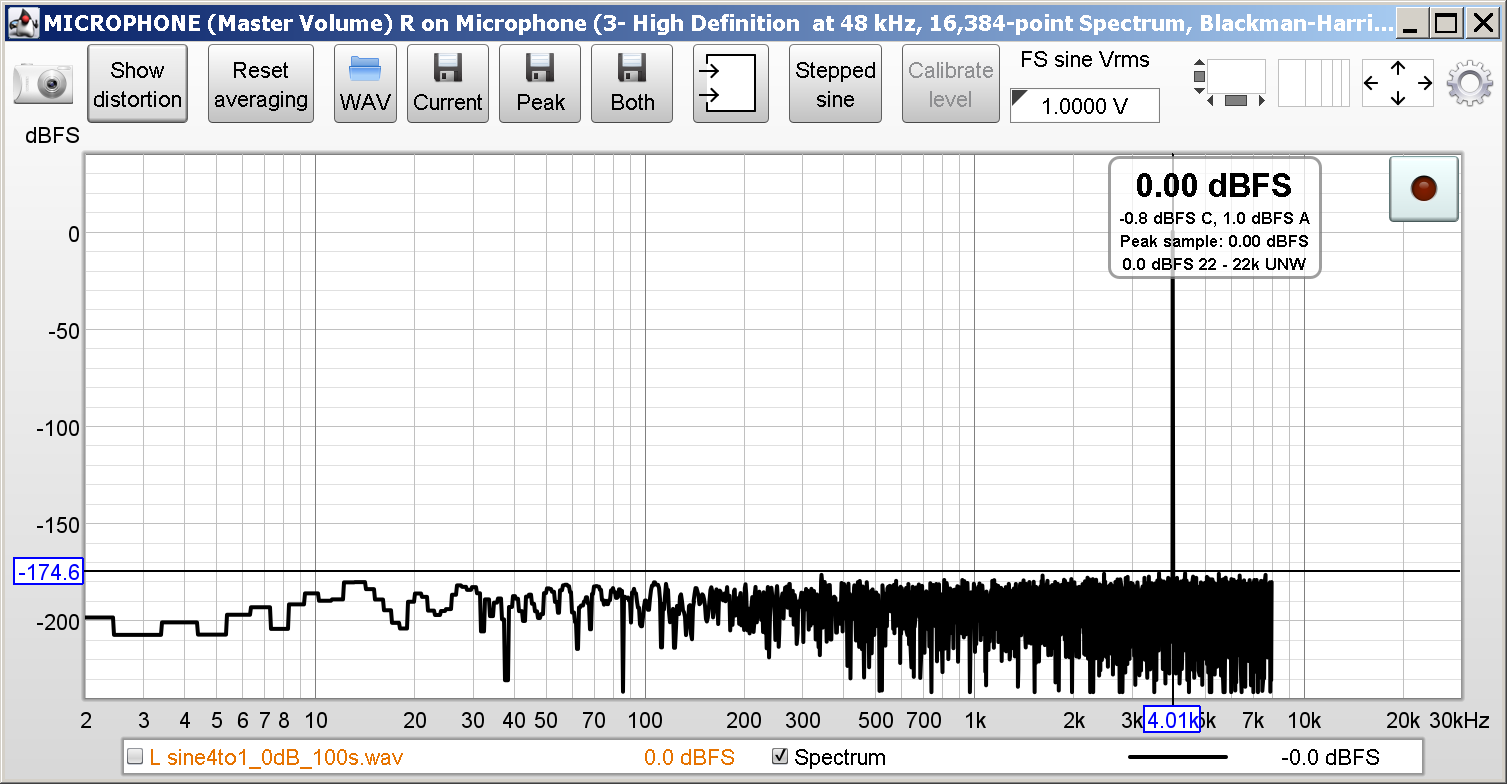
Task: Save the Peak trace
Action: (540, 84)
